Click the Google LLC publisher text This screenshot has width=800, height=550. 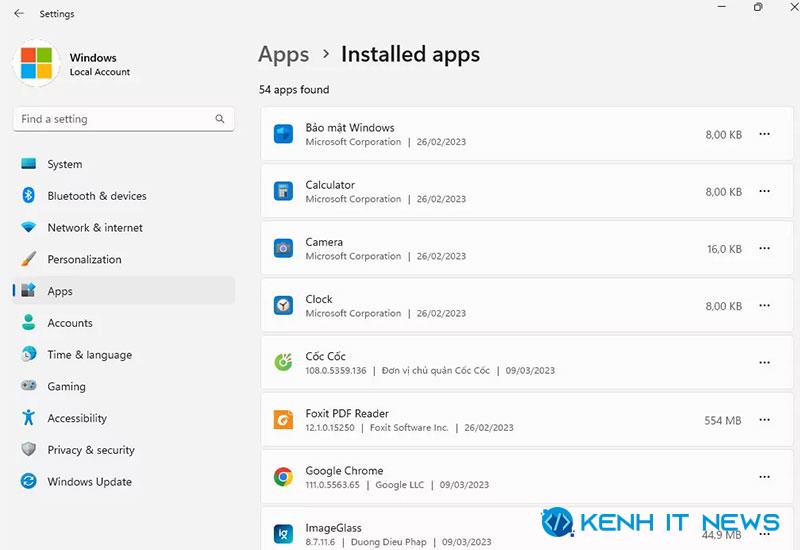[x=399, y=485]
